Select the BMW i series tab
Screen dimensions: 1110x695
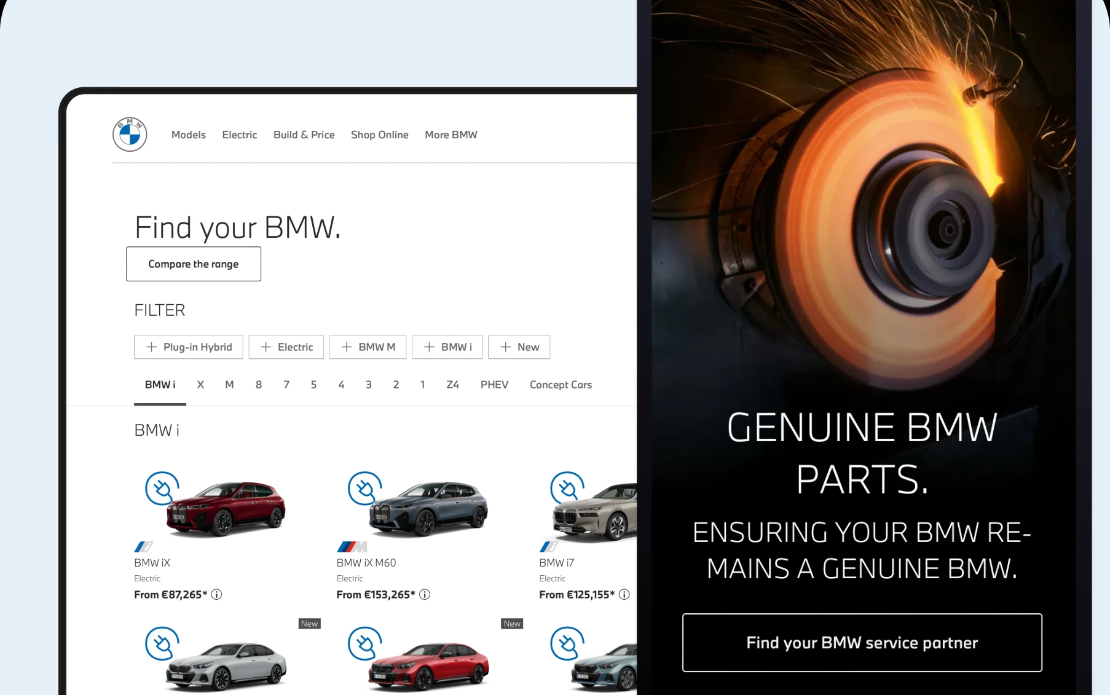[x=160, y=385]
